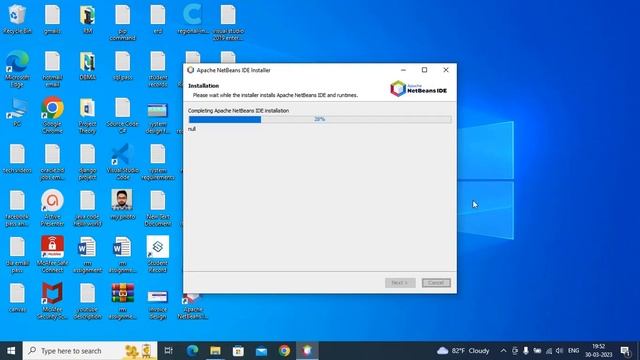Click the microphone tray icon

pyautogui.click(x=526, y=351)
